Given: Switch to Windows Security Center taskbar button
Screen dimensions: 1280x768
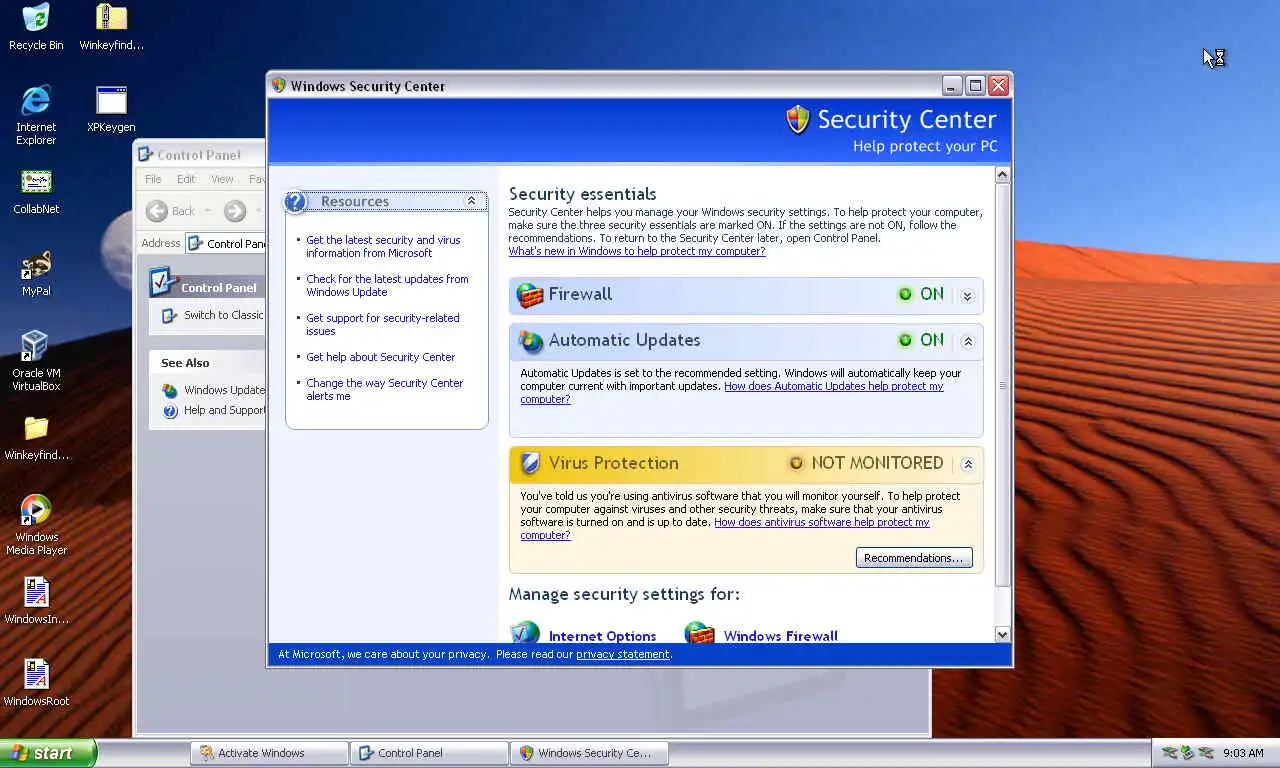Looking at the screenshot, I should pos(590,753).
